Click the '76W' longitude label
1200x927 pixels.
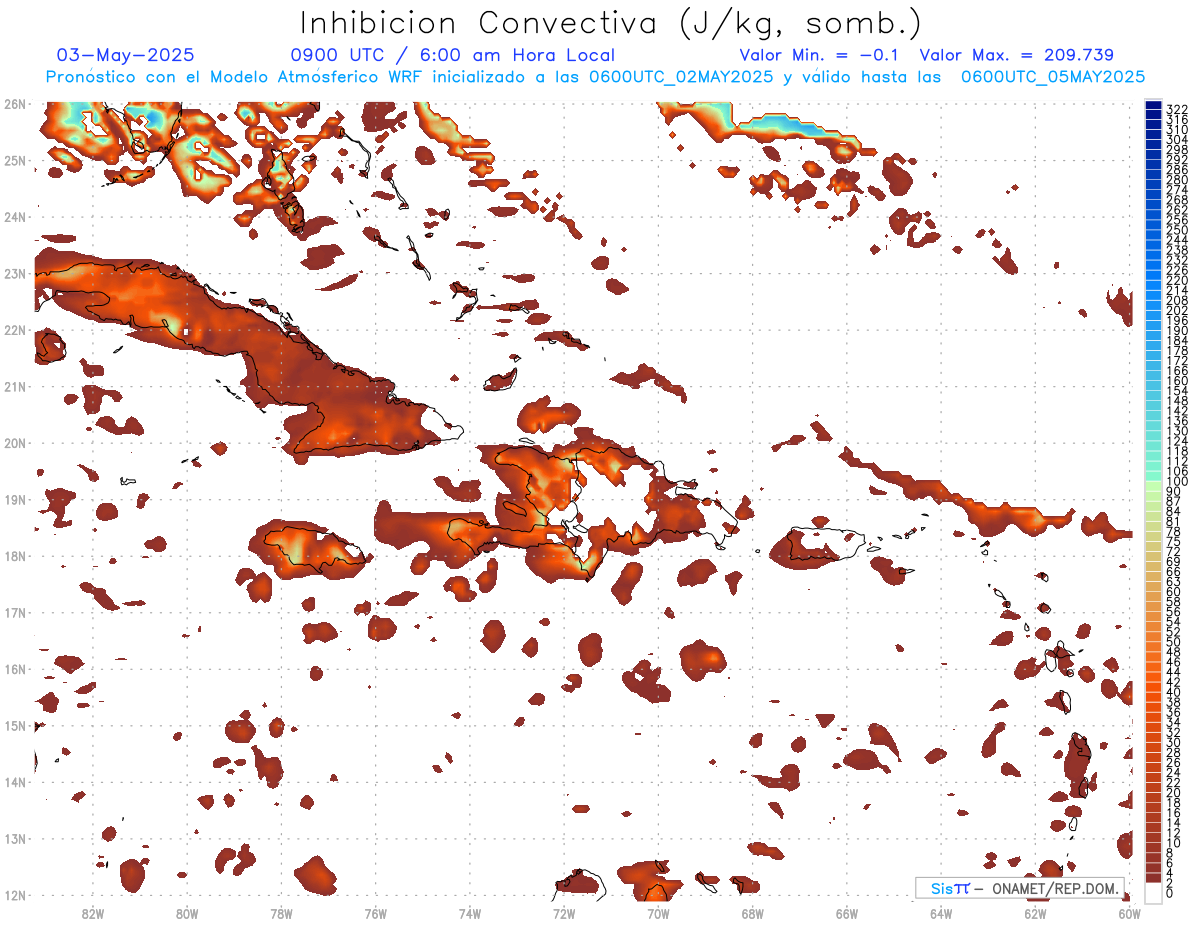375,913
